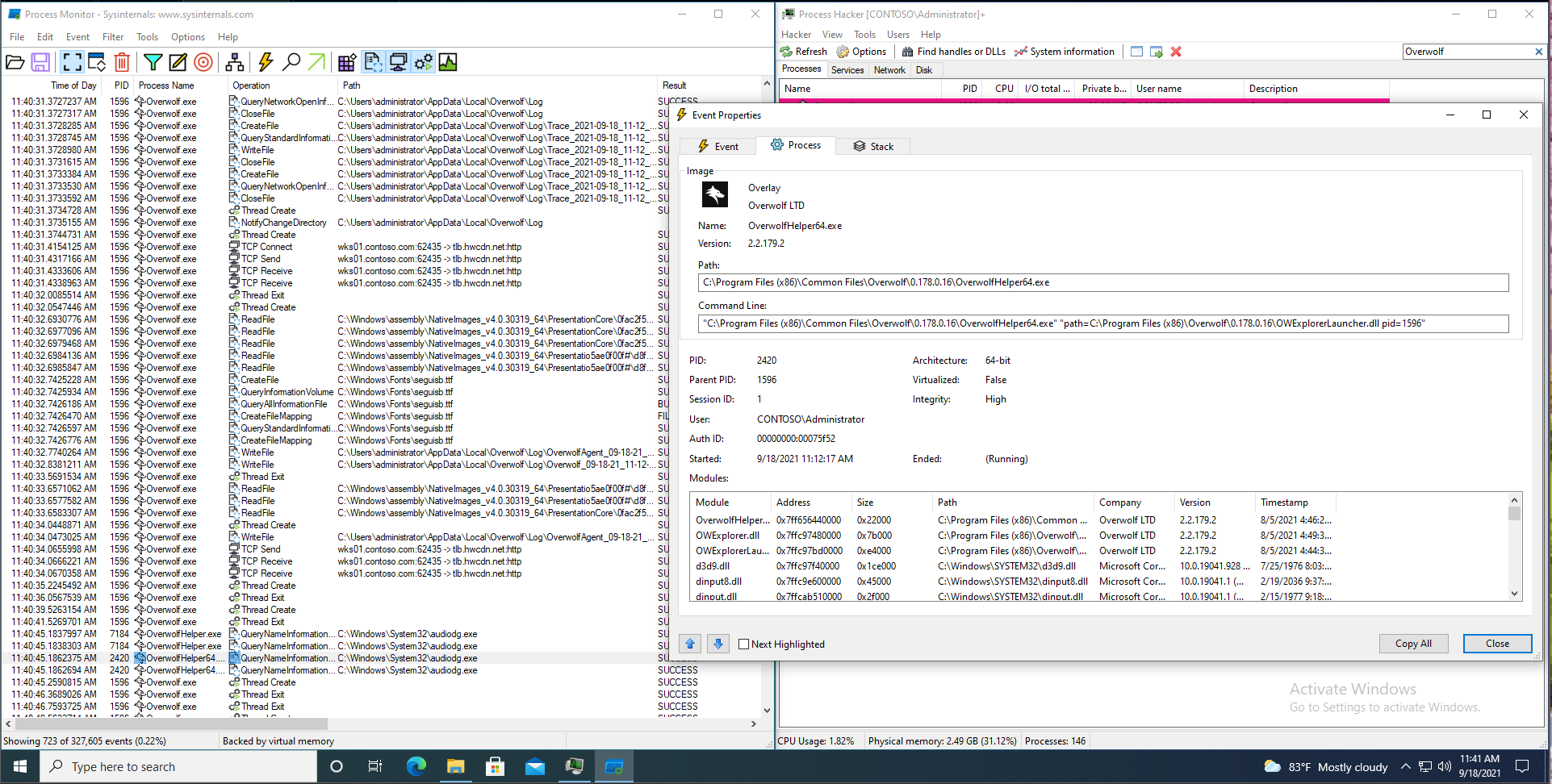Open Task View on the taskbar
The image size is (1552, 784).
pos(375,766)
